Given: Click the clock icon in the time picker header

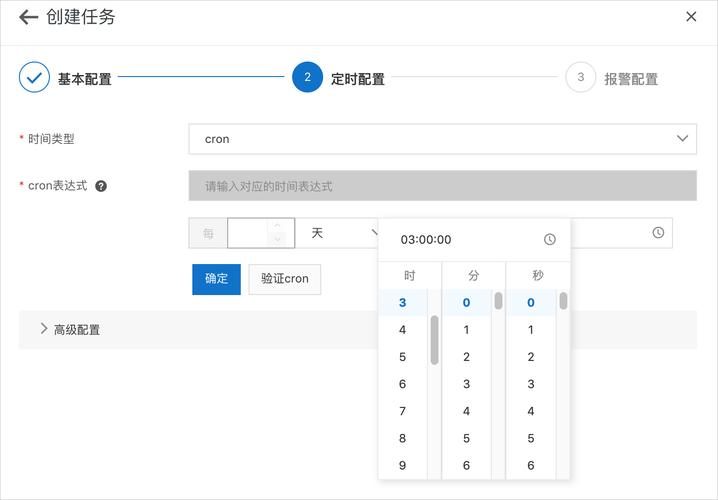Looking at the screenshot, I should [549, 239].
